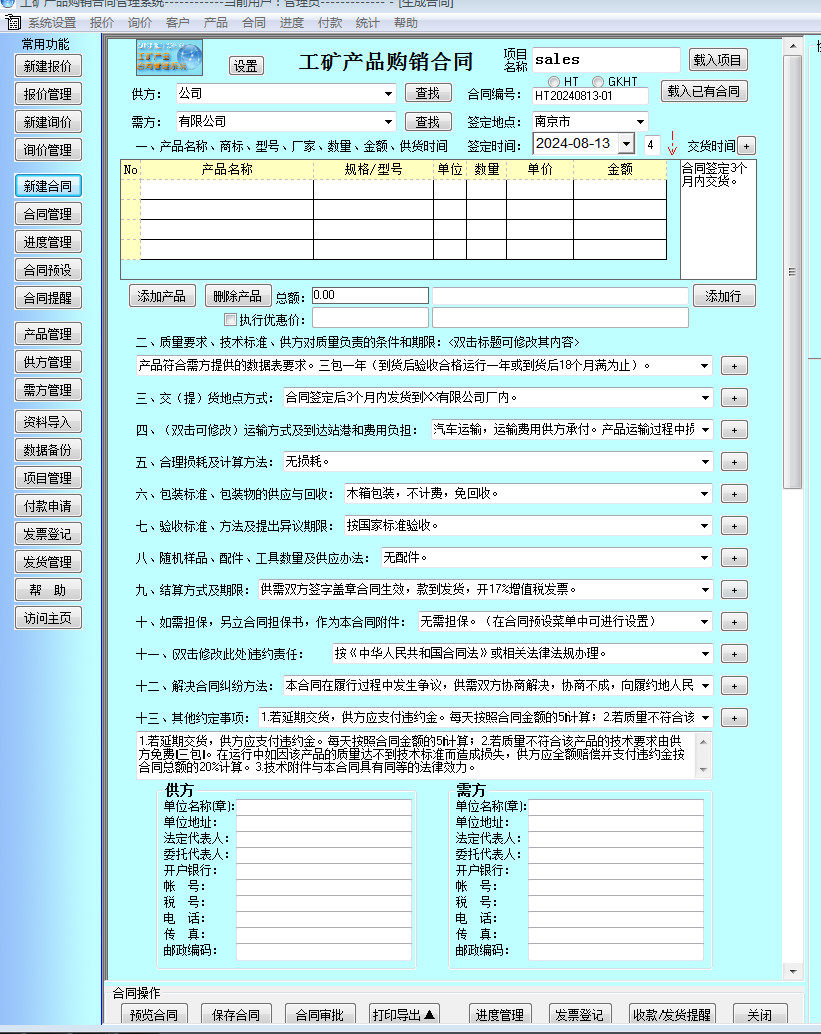
Task: Click the 收款/发货提醒 button
Action: [672, 1014]
